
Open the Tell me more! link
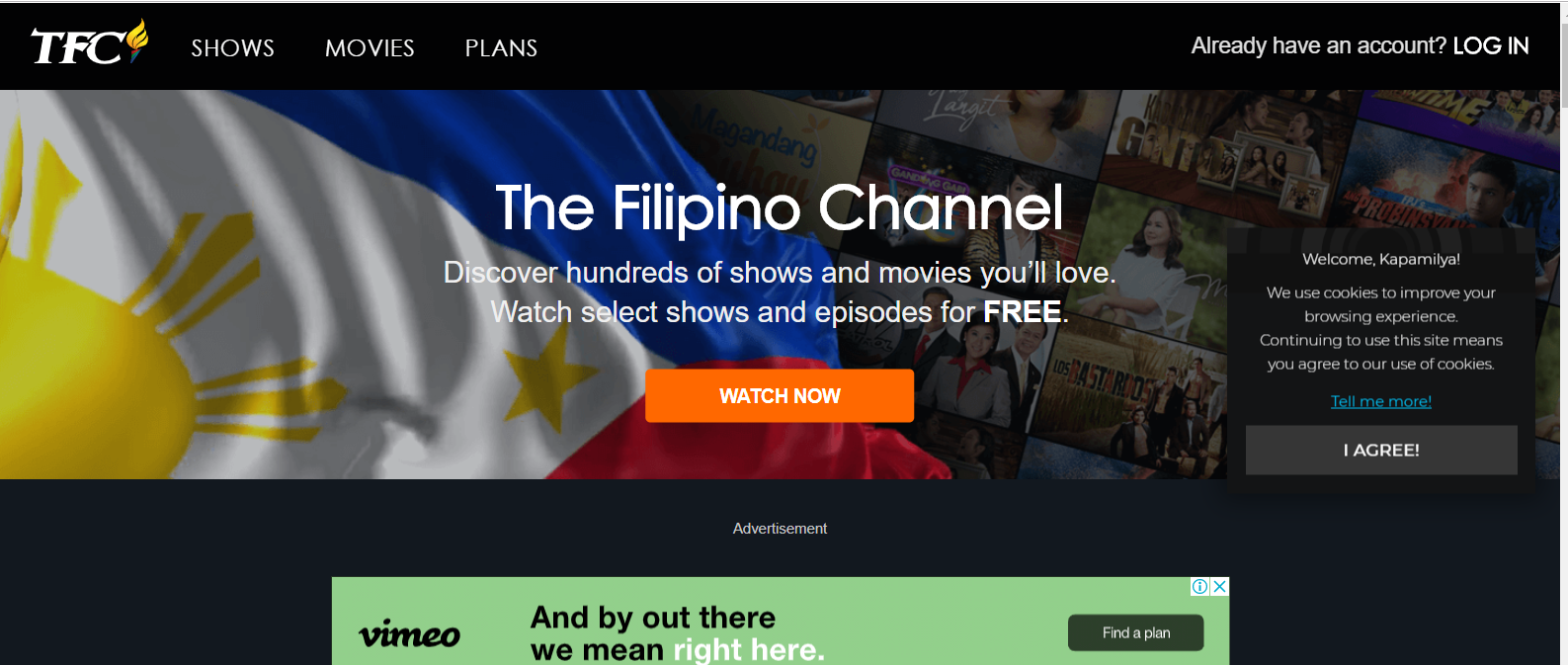click(1381, 401)
